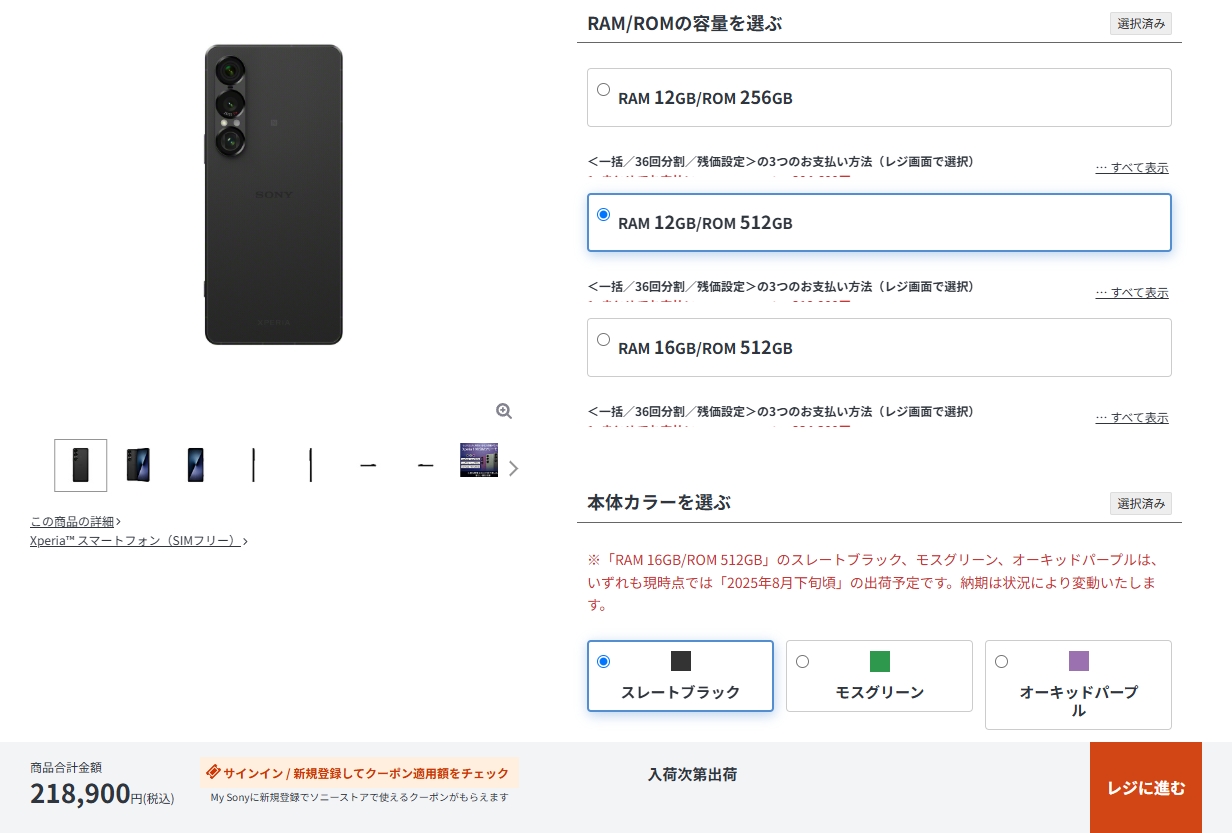The image size is (1232, 833).
Task: Open the promotional banner thumbnail
Action: [x=479, y=460]
